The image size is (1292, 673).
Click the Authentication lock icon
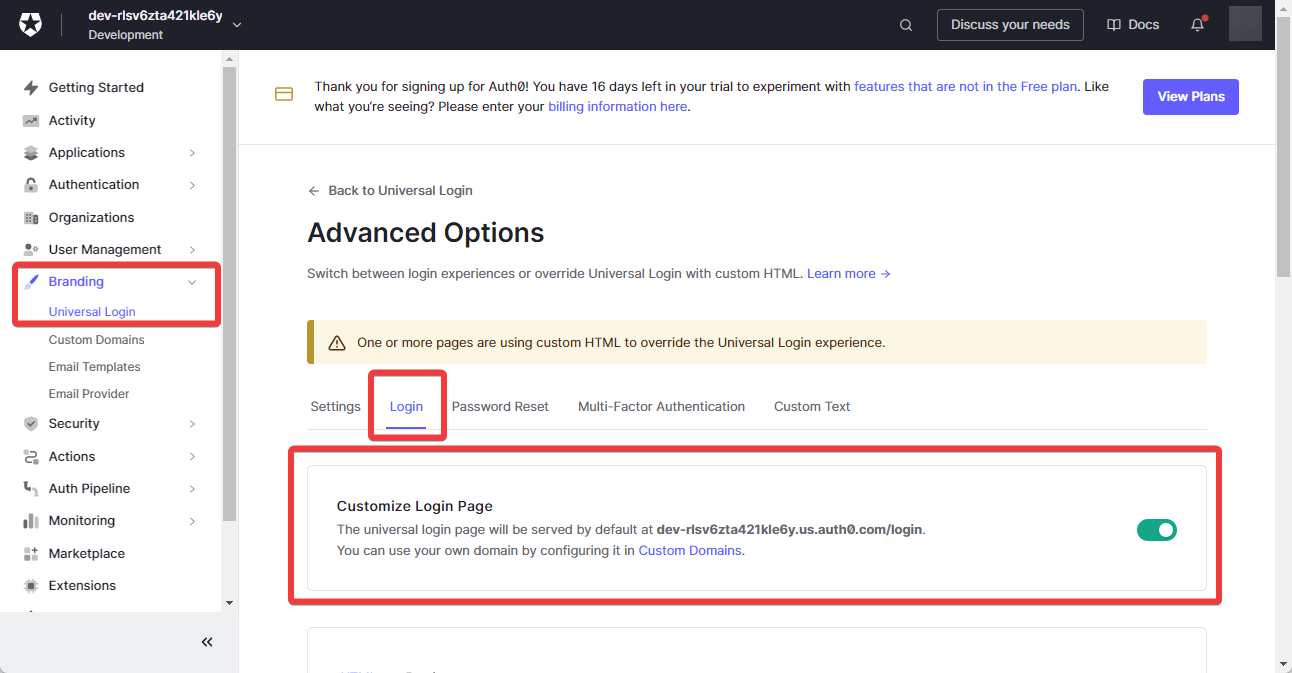[31, 185]
